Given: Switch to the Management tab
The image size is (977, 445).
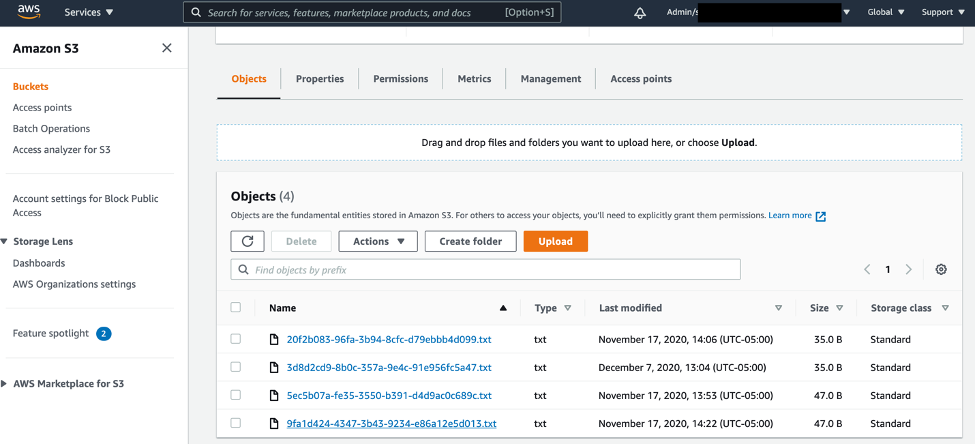Looking at the screenshot, I should 551,79.
